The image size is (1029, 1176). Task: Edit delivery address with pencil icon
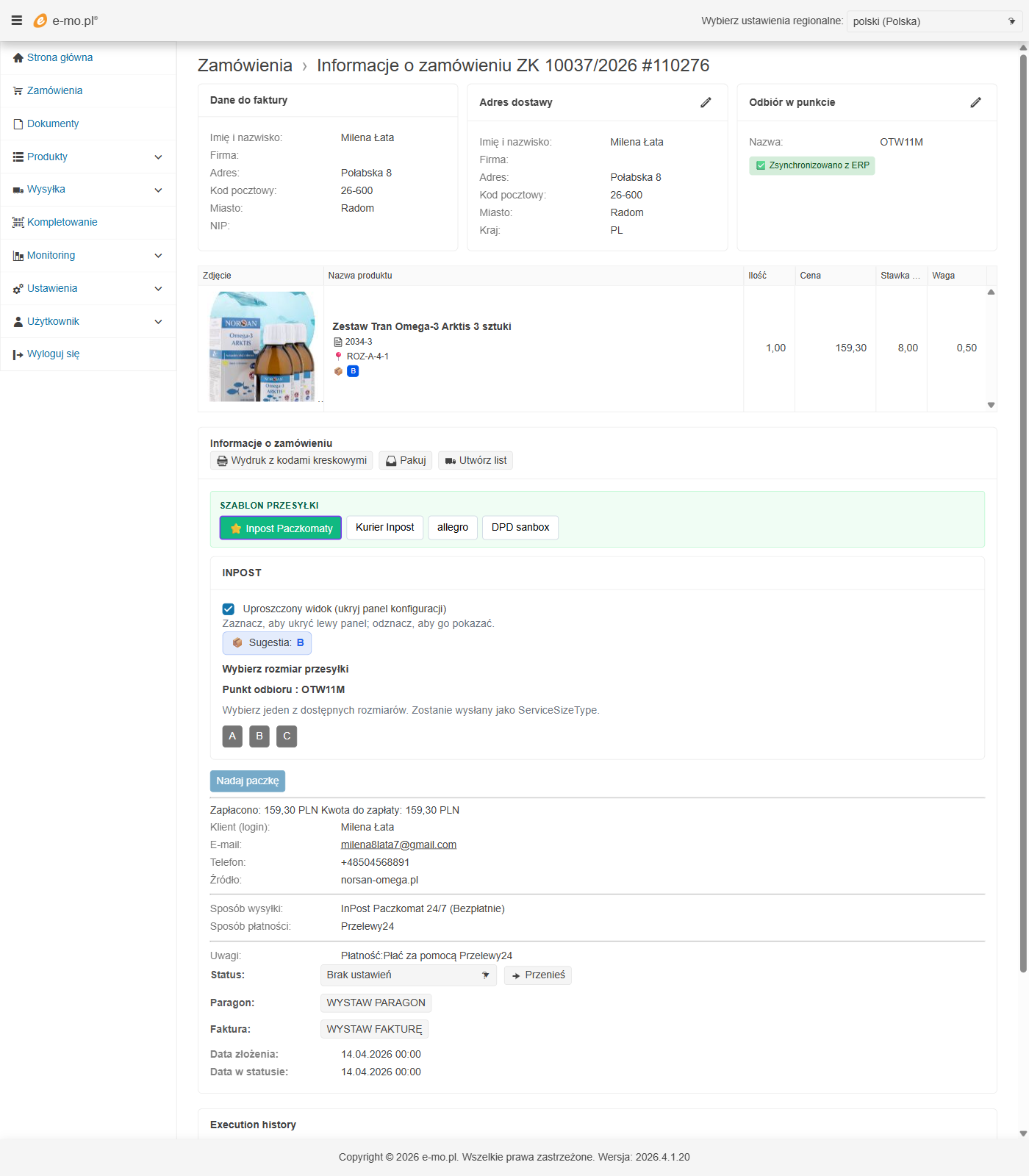click(706, 102)
